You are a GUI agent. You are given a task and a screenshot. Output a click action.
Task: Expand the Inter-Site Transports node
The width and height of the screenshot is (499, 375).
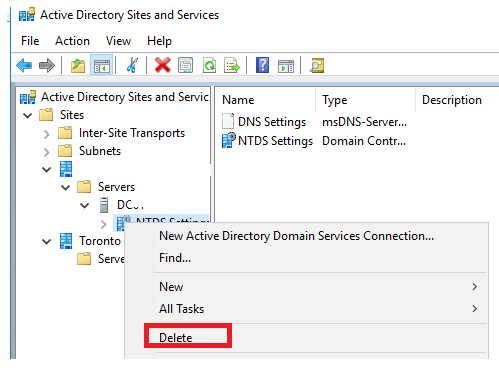47,134
